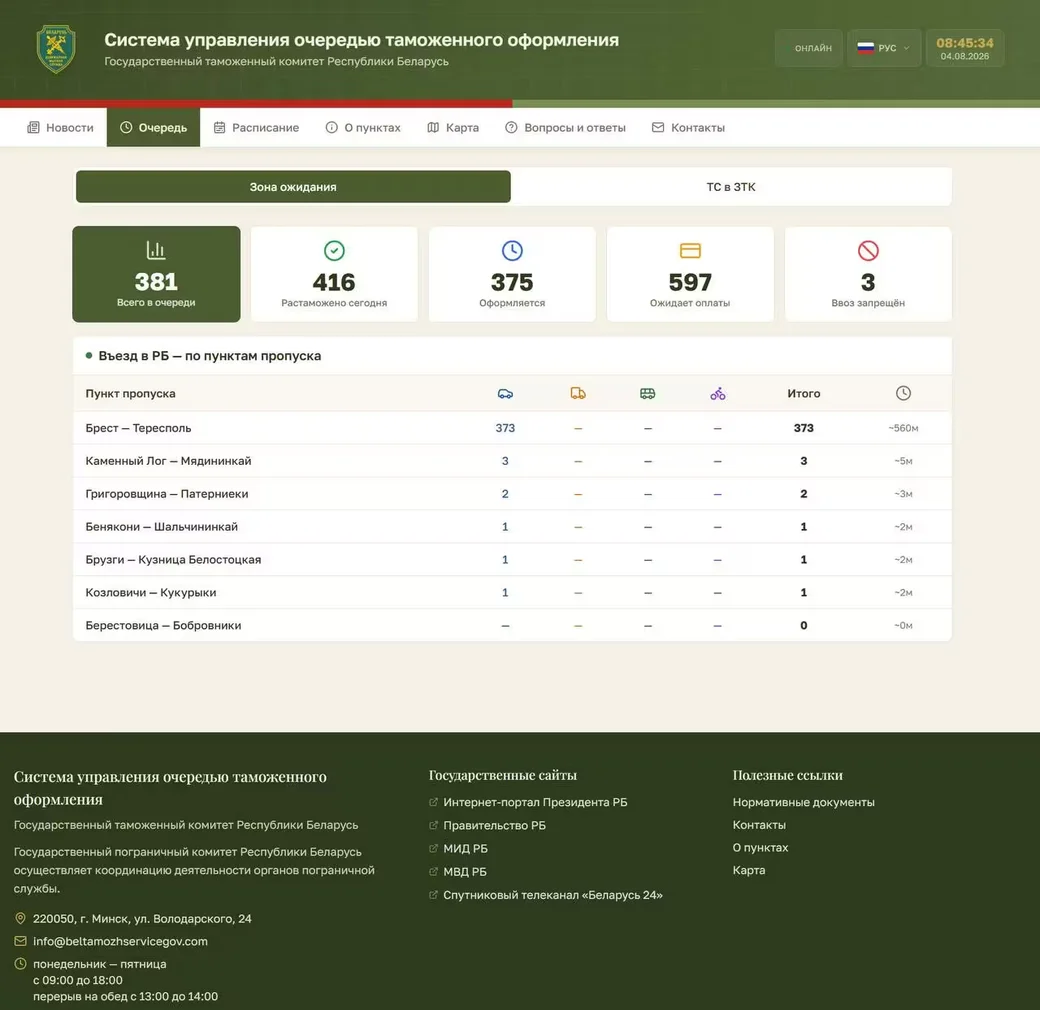1040x1010 pixels.
Task: Click external-link icon beside МИД РБ
Action: point(434,848)
